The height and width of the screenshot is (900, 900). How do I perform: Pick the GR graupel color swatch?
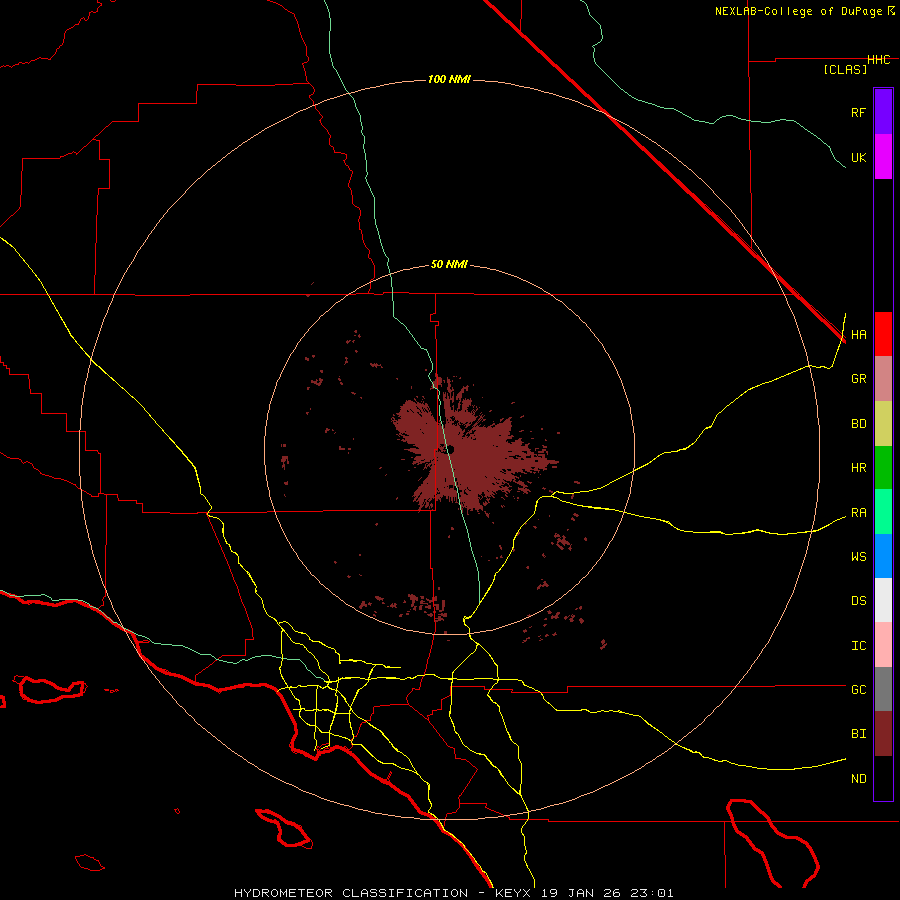tap(883, 378)
